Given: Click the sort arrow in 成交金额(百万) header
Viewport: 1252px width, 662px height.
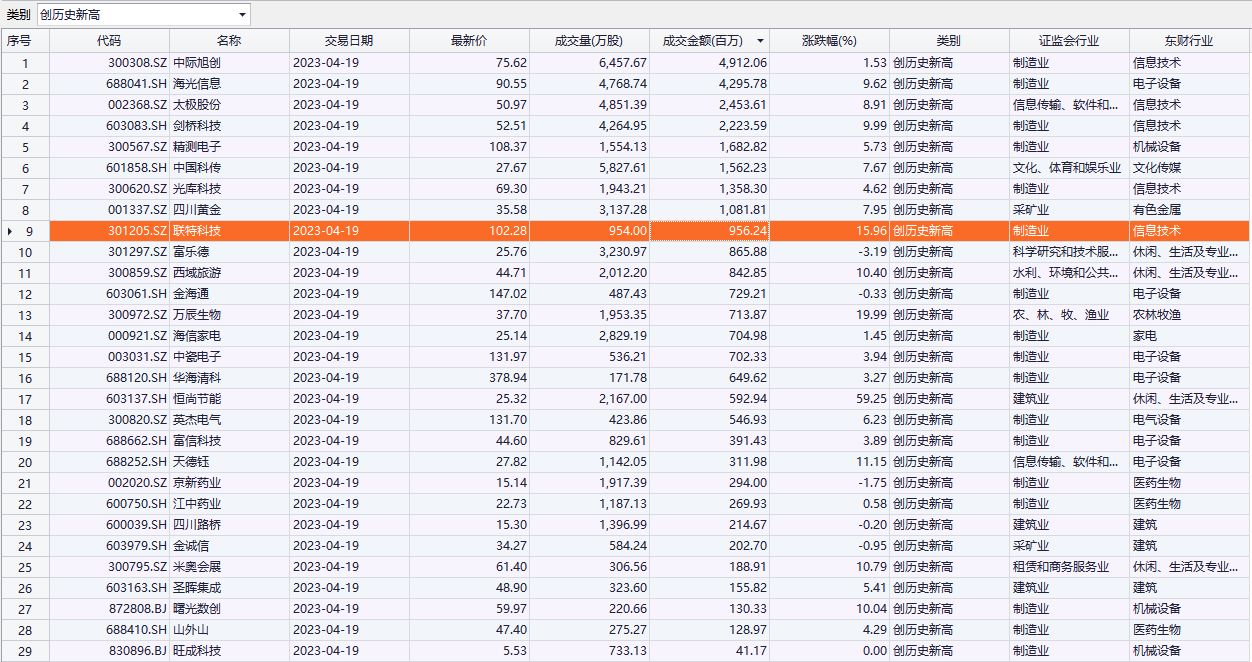Looking at the screenshot, I should [x=760, y=41].
